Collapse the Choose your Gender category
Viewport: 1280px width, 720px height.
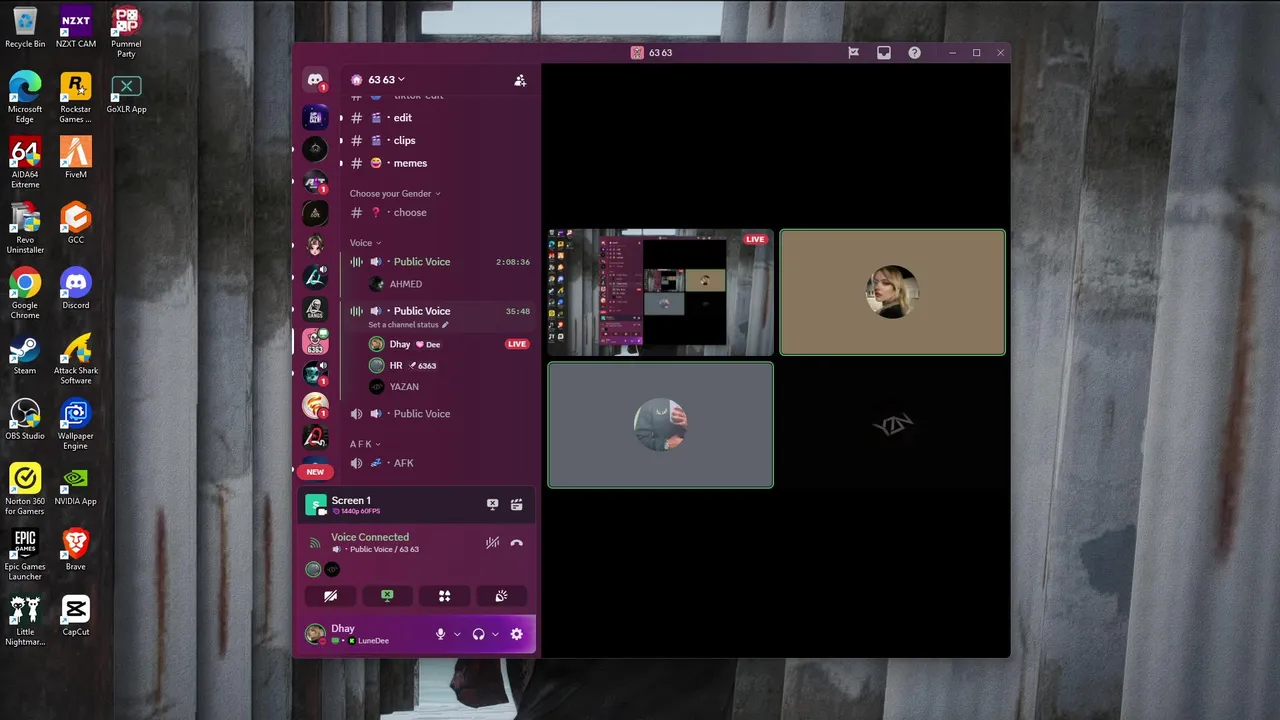395,193
